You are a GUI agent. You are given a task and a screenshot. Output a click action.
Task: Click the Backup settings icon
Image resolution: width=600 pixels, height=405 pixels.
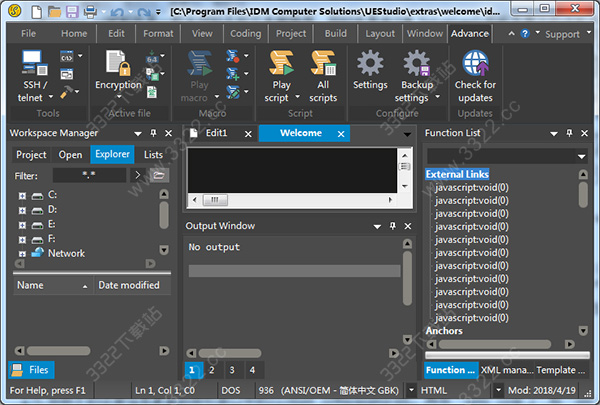(x=417, y=63)
